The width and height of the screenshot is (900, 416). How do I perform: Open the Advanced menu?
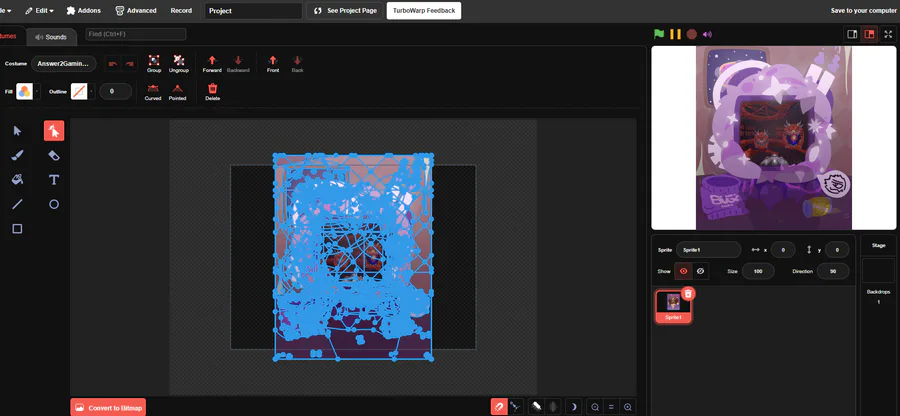[x=136, y=10]
